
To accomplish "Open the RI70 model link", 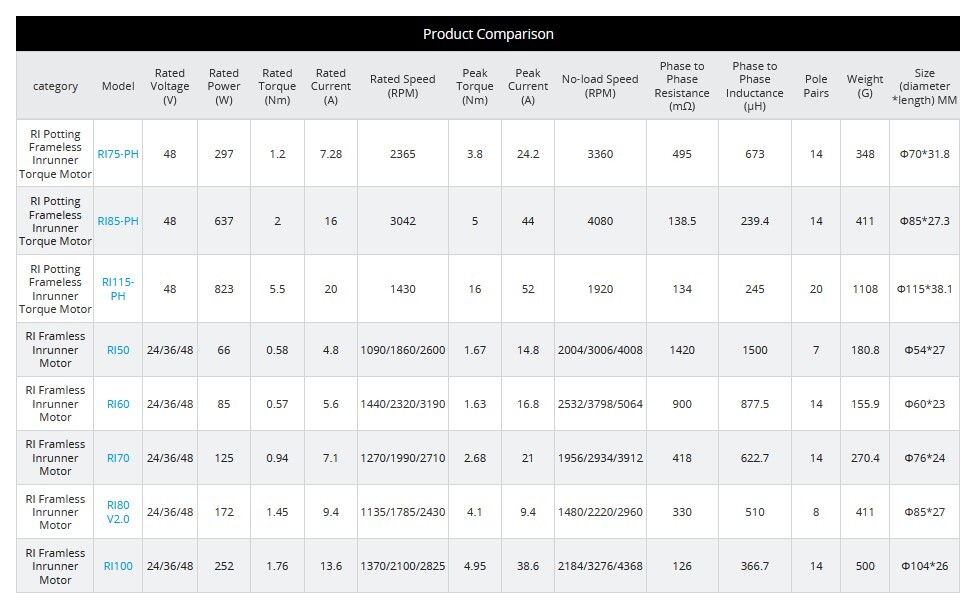I will pos(118,458).
